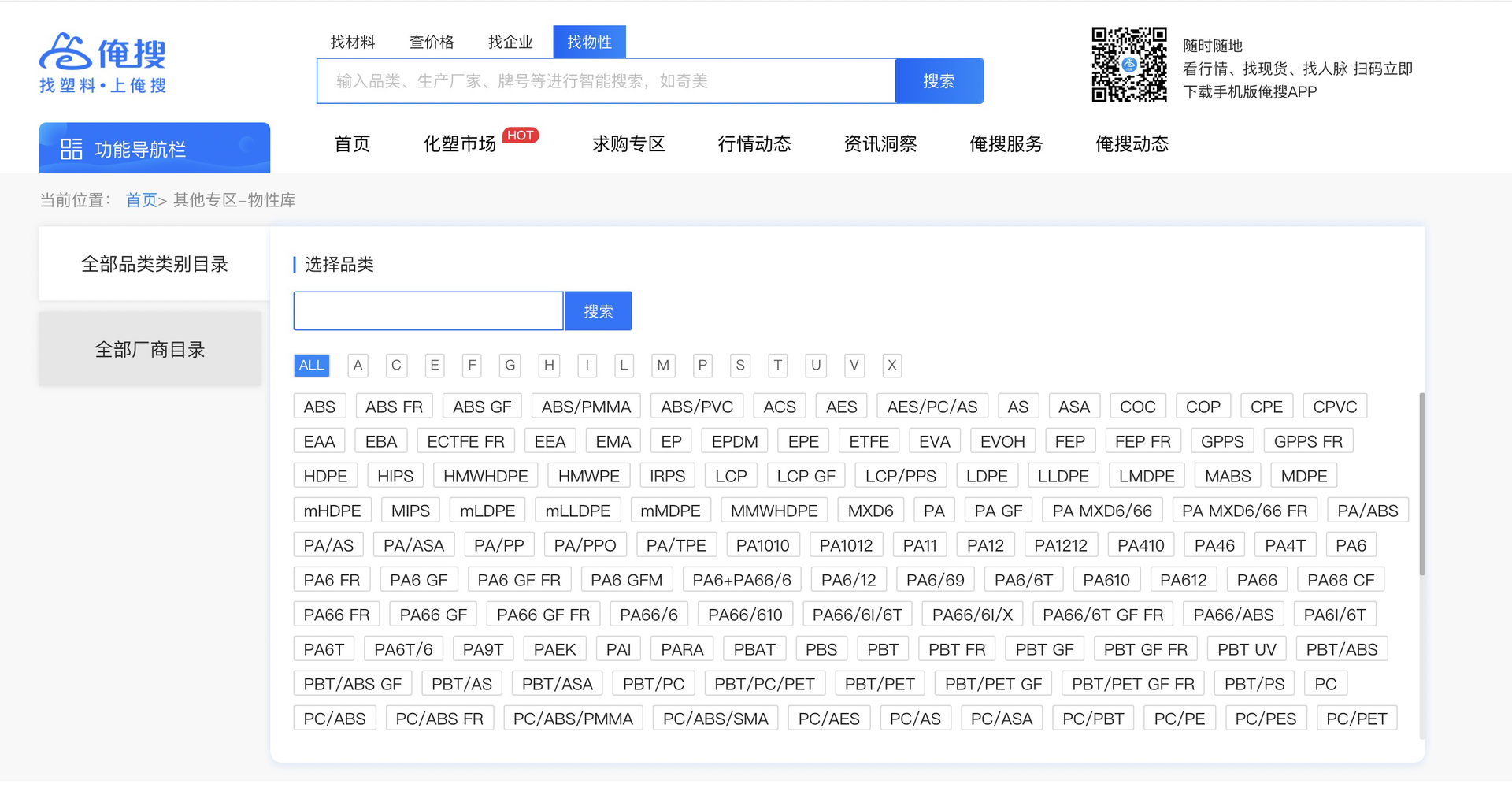Select the PC/ABS category tag
Screen dimensions: 1512x795
pyautogui.click(x=335, y=719)
